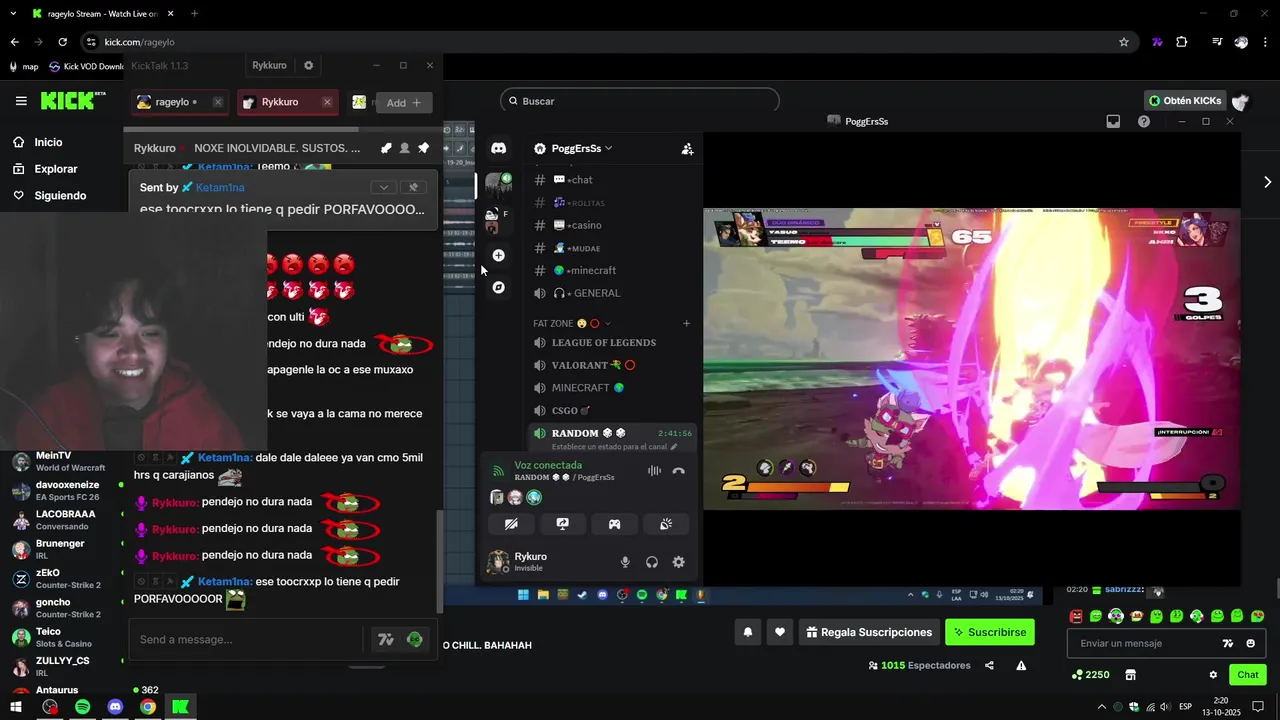This screenshot has width=1280, height=720.
Task: Expand next stream arrow on right edge
Action: click(1267, 182)
